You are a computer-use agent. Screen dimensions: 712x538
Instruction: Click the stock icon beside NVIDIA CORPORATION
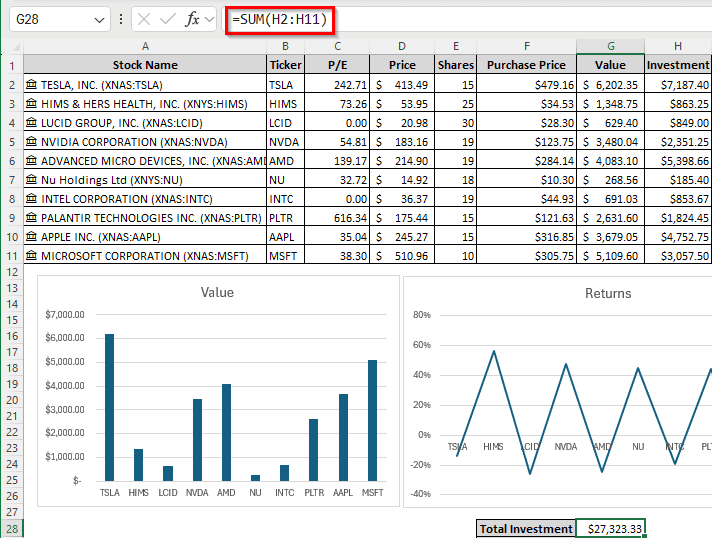[31, 142]
